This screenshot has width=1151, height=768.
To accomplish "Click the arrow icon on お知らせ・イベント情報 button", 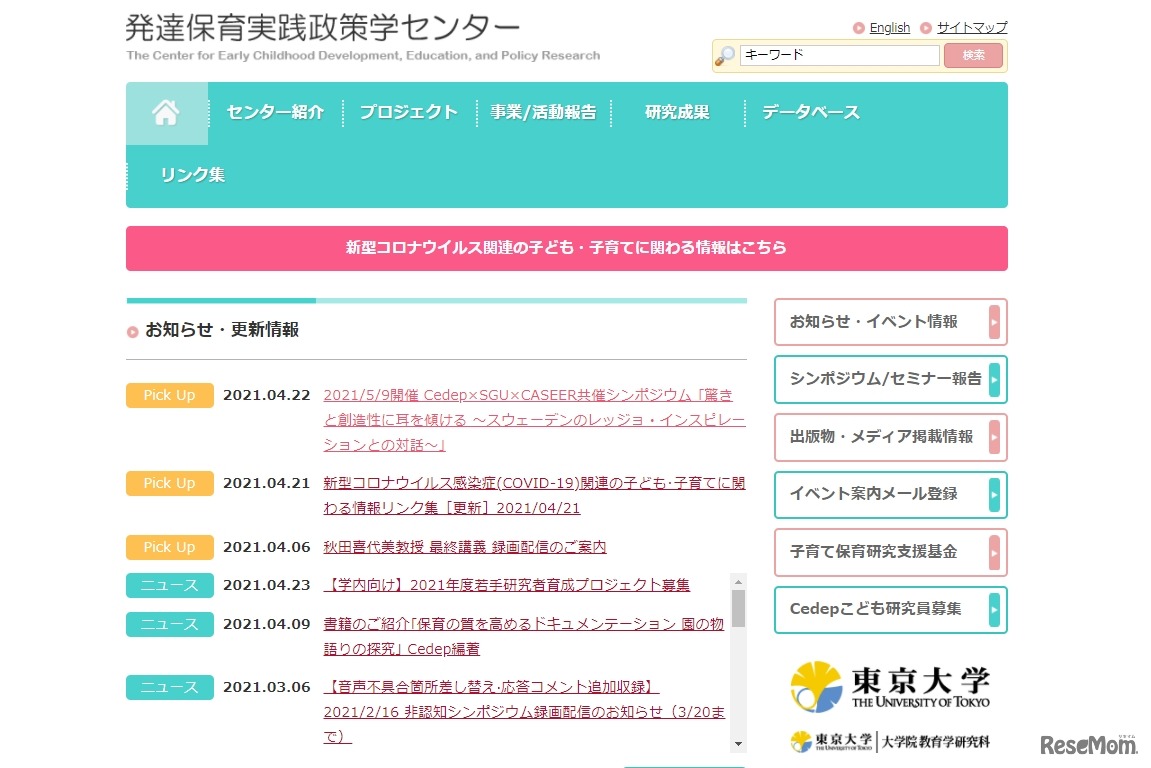I will [x=994, y=322].
